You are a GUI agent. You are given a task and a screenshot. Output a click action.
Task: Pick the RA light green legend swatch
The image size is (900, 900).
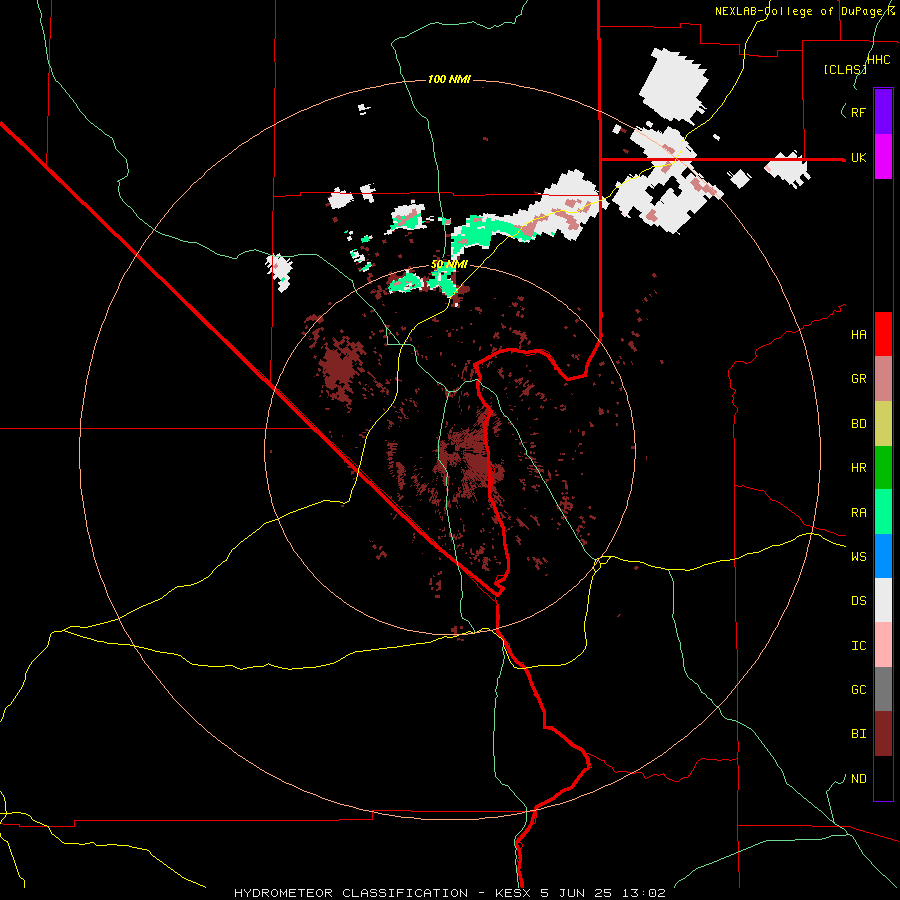pyautogui.click(x=883, y=512)
